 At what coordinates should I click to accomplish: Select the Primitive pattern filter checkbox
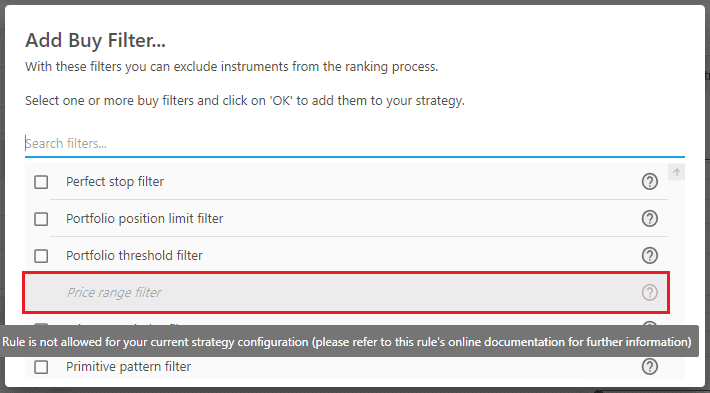[41, 367]
